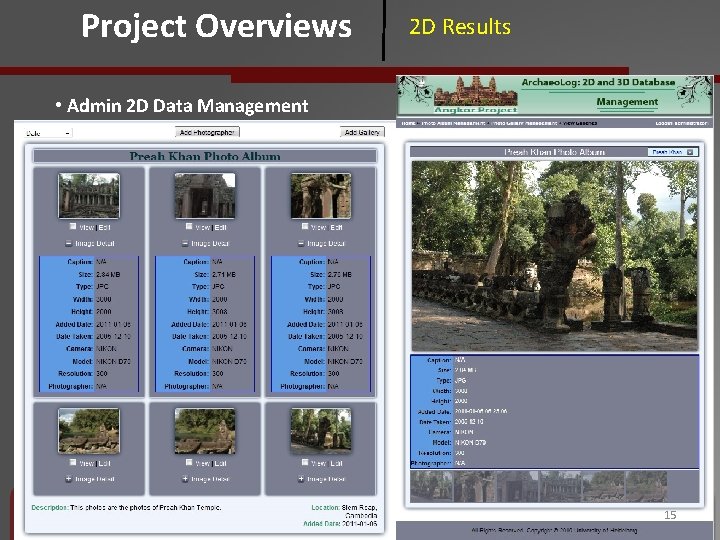This screenshot has height=540, width=720.
Task: Open View Galleries in the navigation bar
Action: pyautogui.click(x=580, y=123)
